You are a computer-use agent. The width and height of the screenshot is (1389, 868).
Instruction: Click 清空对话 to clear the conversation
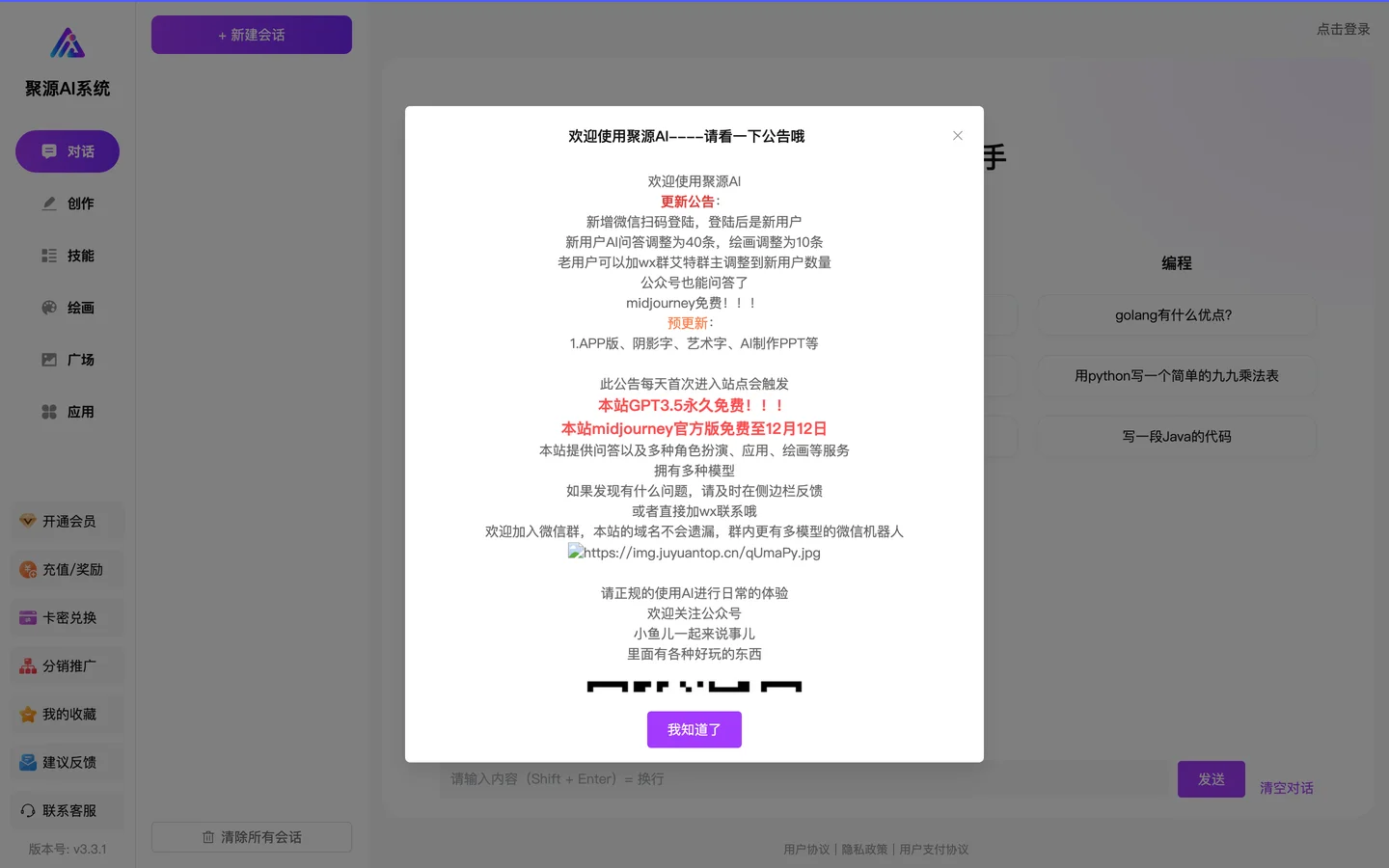[1287, 788]
